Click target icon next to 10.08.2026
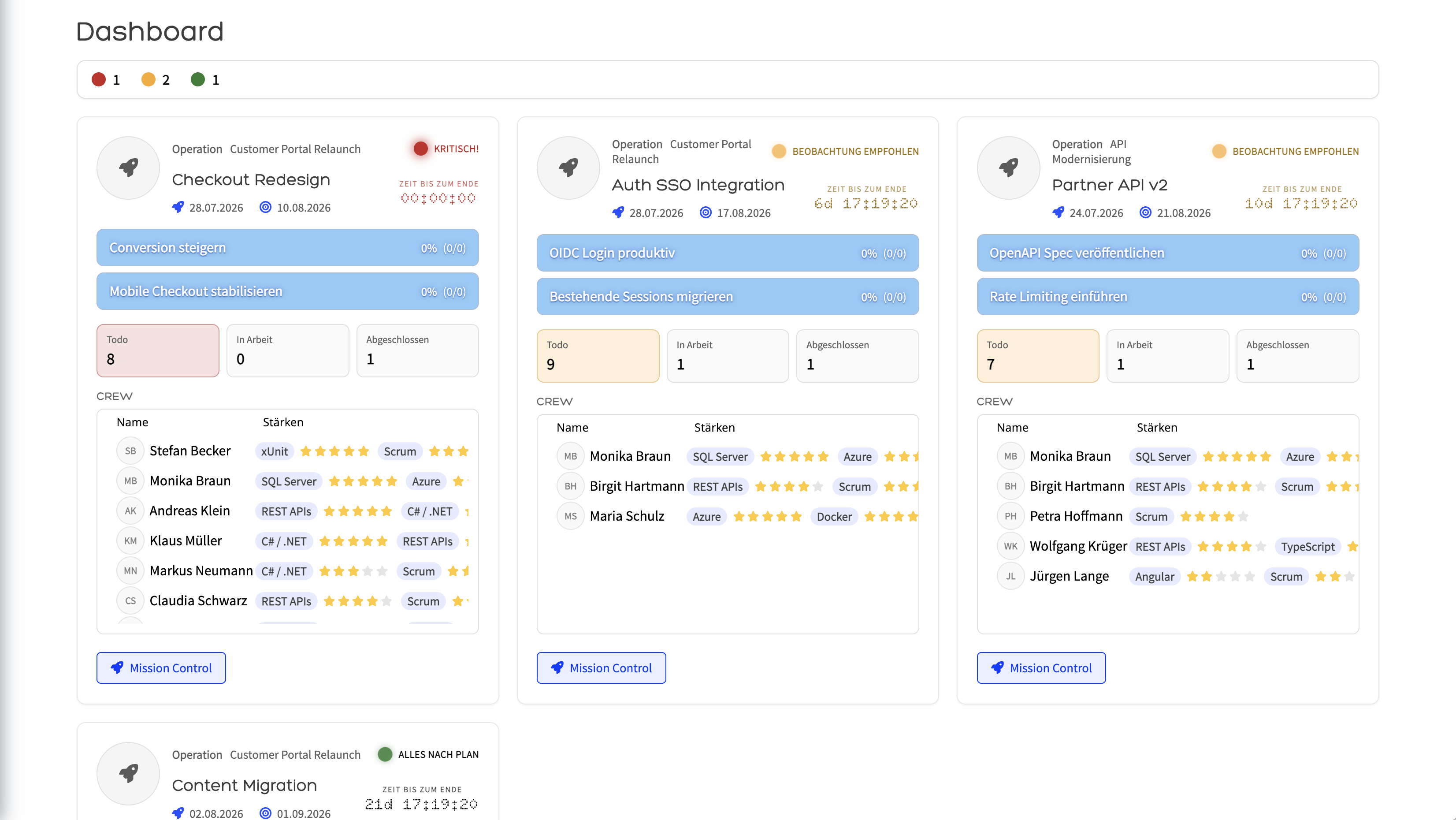The image size is (1456, 820). click(x=265, y=208)
